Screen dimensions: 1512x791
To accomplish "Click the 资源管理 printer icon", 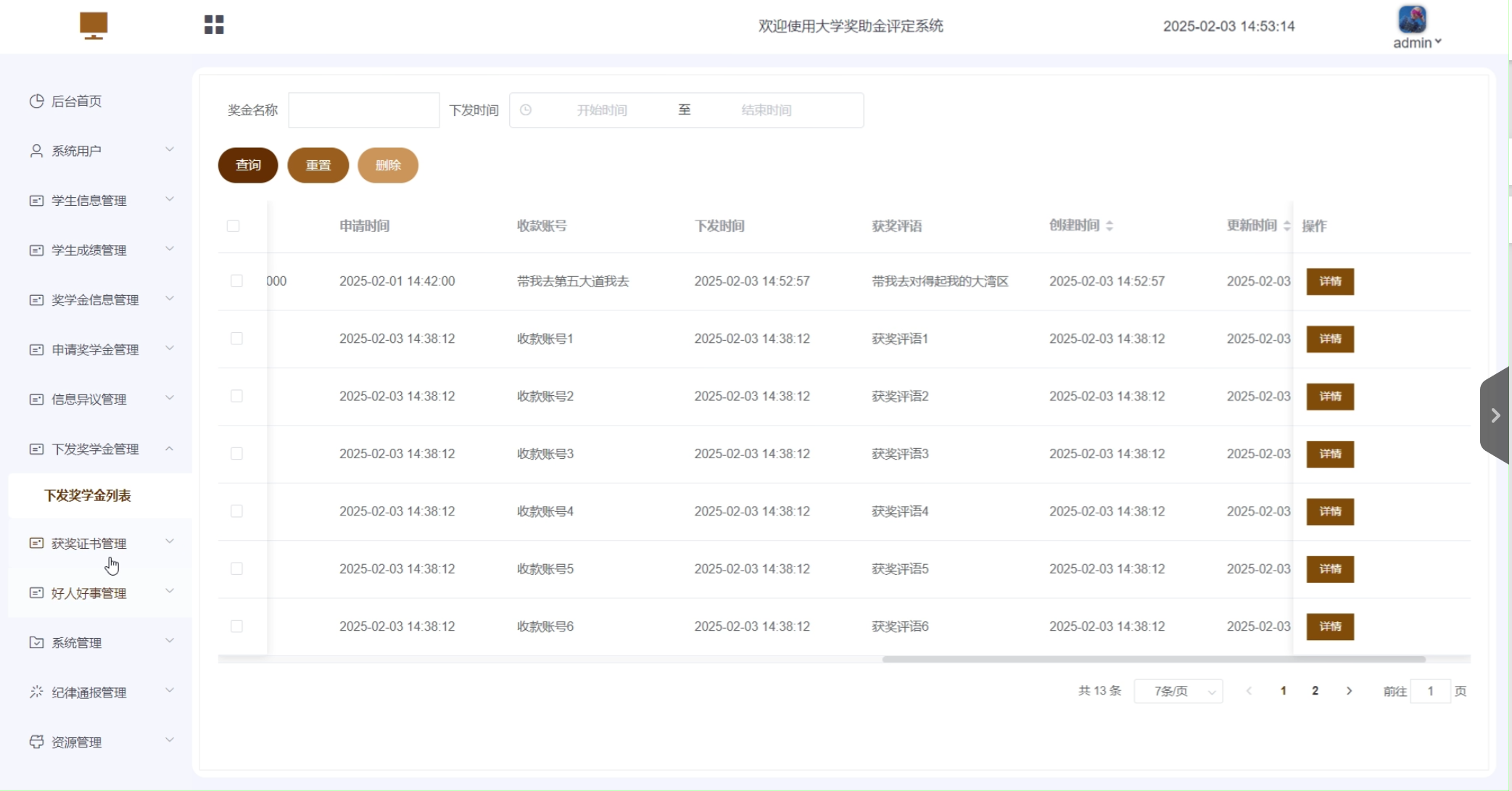I will (x=36, y=742).
